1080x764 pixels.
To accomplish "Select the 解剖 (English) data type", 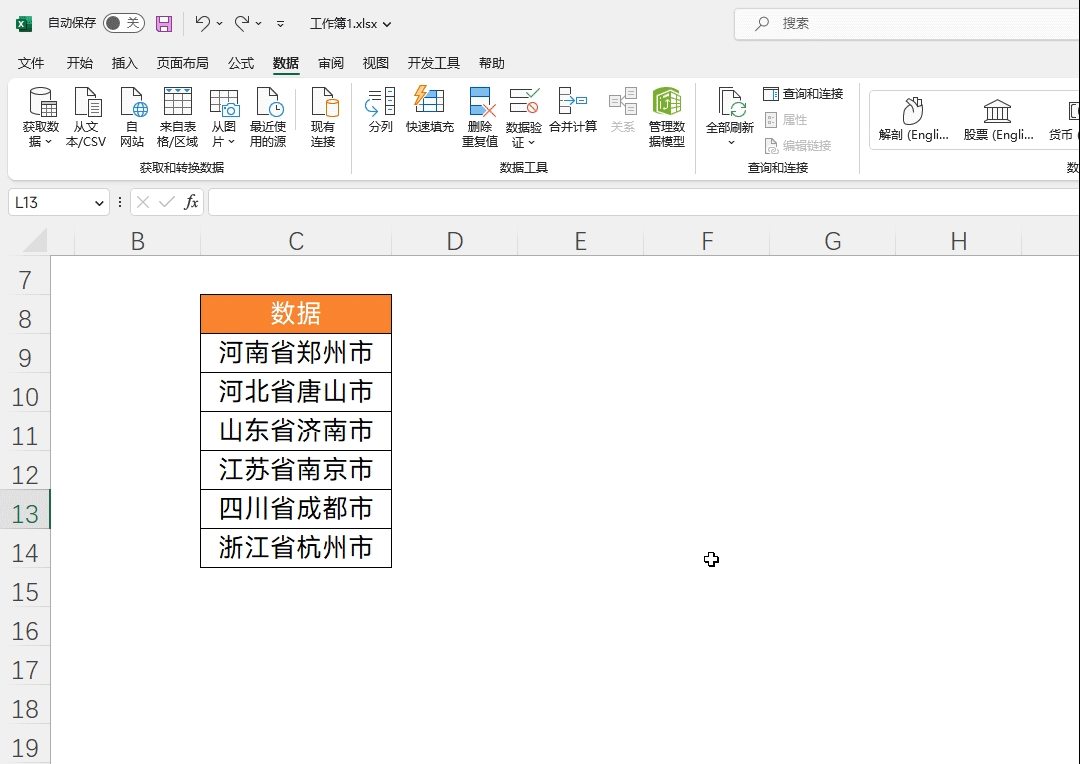I will 913,119.
